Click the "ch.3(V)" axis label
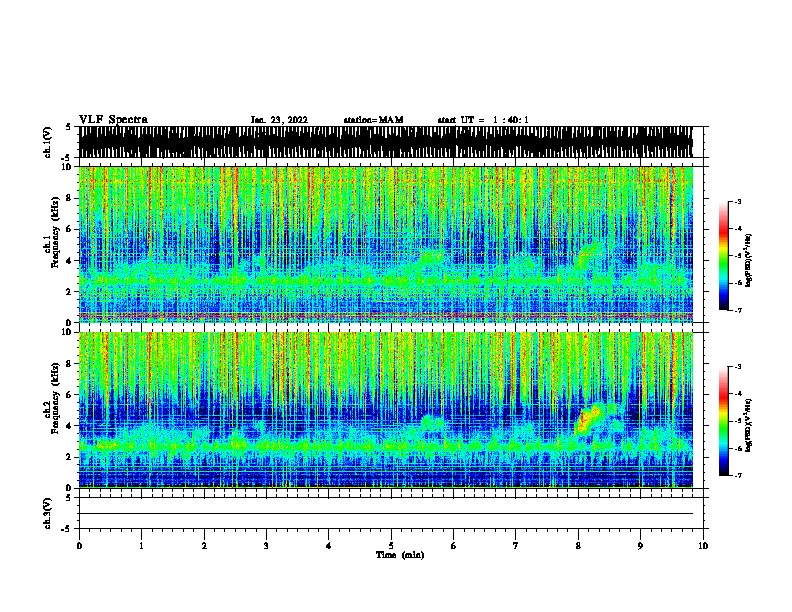This screenshot has width=792, height=612. 48,513
